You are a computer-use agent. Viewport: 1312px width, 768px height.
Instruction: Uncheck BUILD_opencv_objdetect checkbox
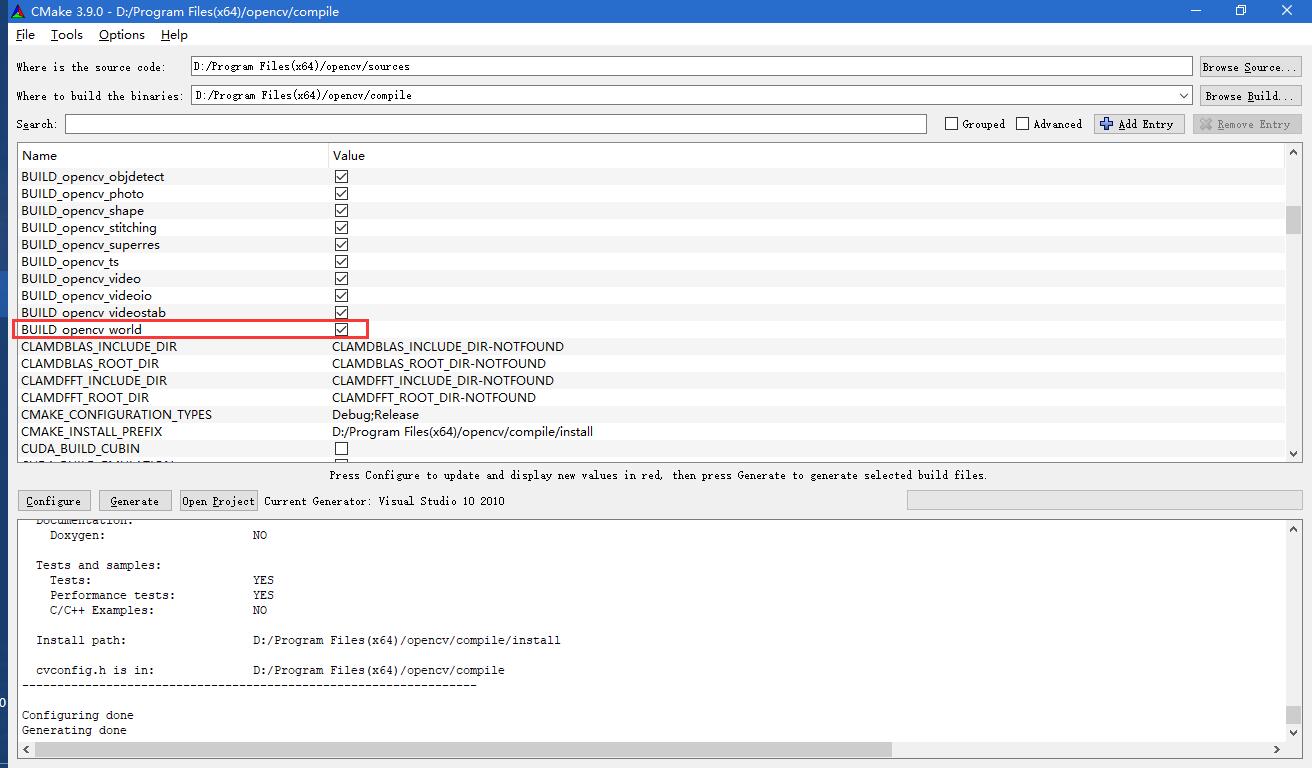coord(341,177)
